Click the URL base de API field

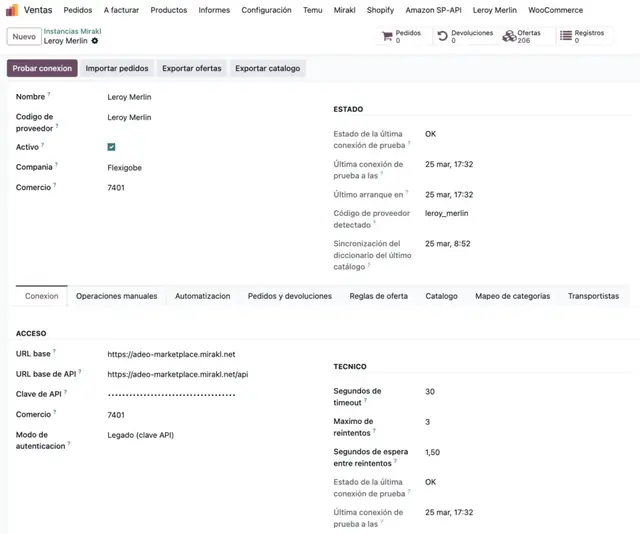pos(178,374)
